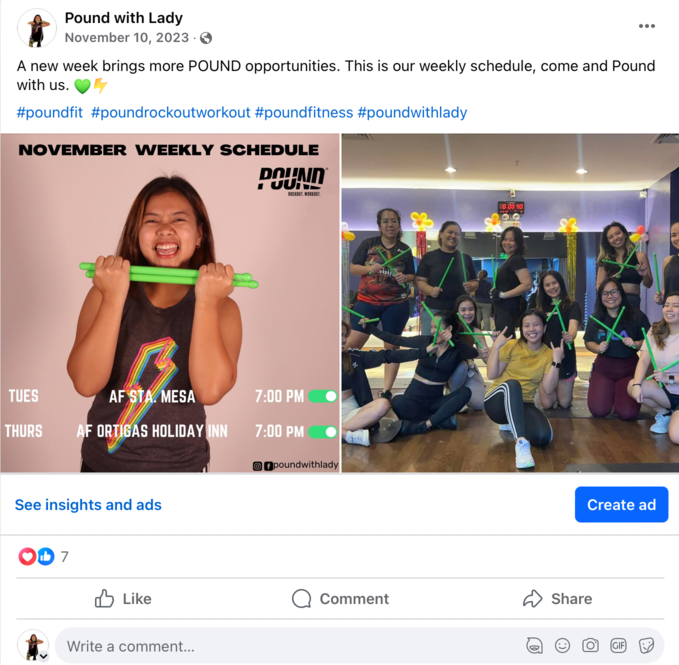Expand the commenting-as profile switcher arrow

click(43, 656)
